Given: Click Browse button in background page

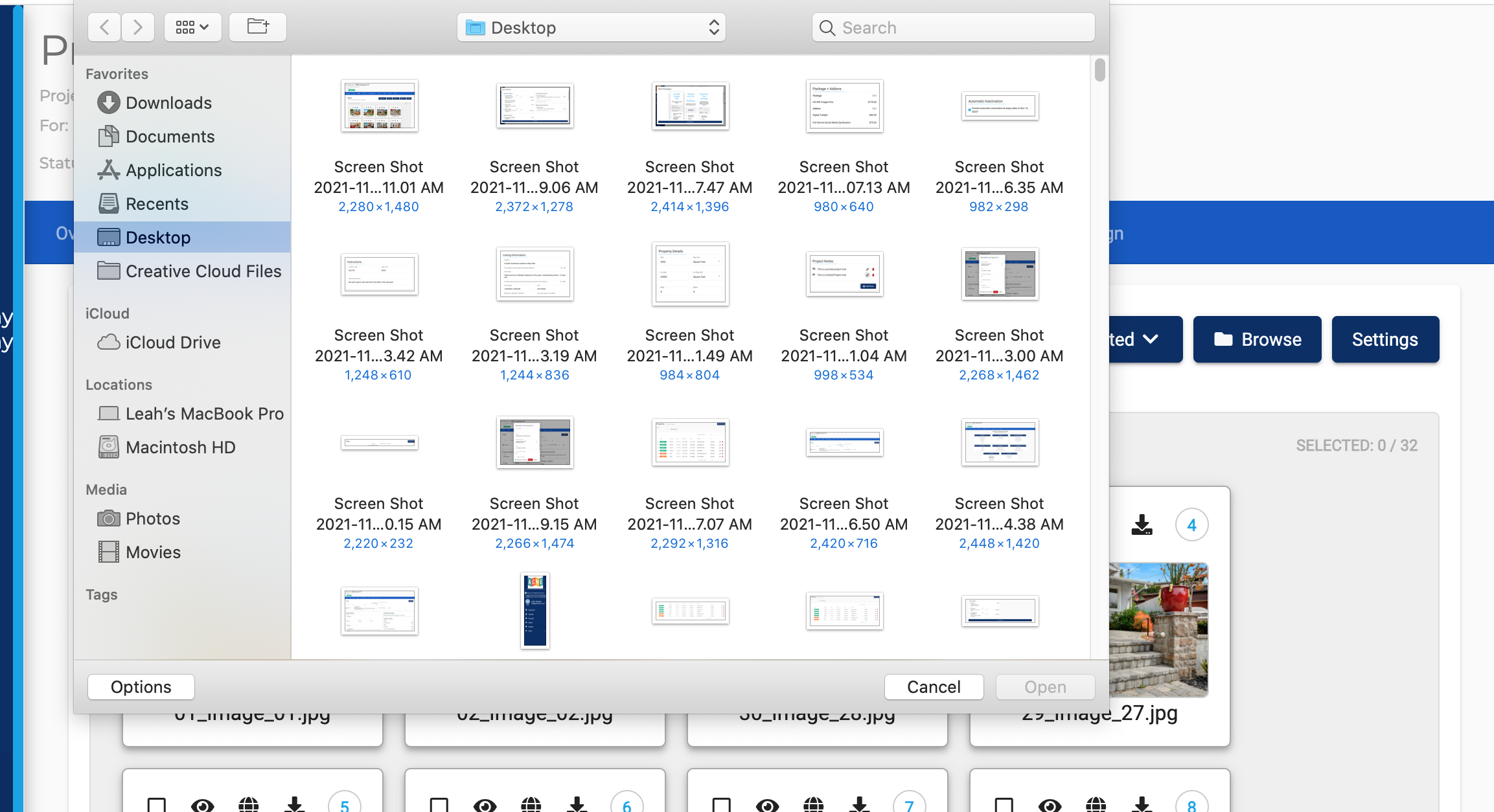Looking at the screenshot, I should [x=1257, y=339].
